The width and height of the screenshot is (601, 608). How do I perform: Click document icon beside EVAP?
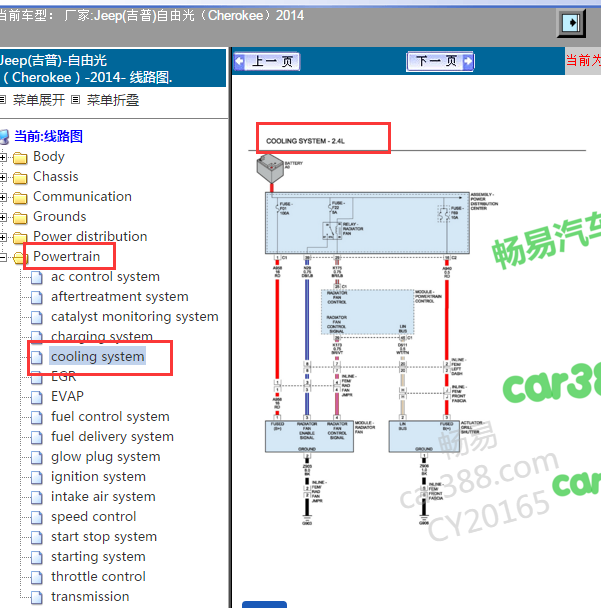(37, 397)
